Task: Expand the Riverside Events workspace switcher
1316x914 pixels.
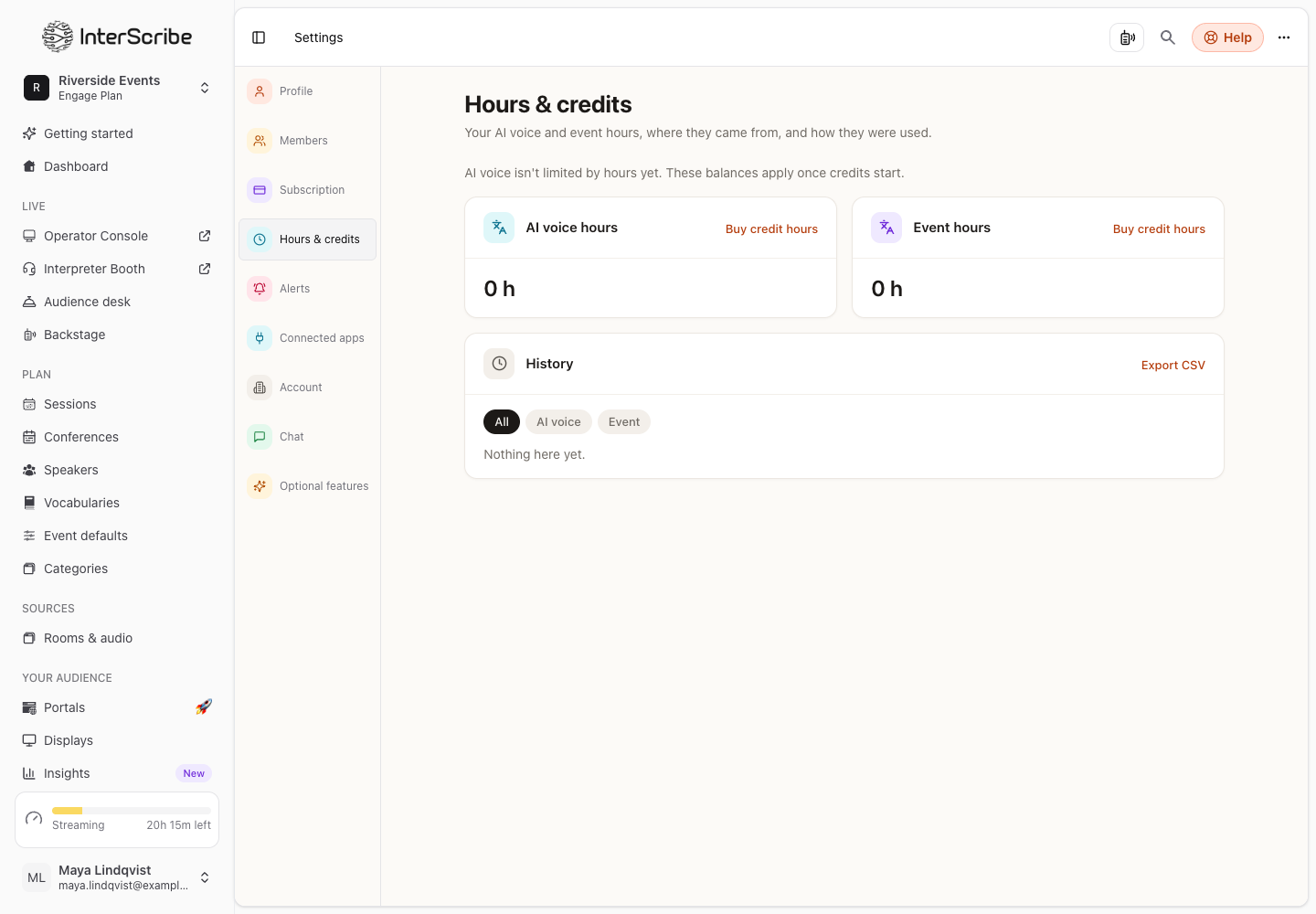Action: 117,88
